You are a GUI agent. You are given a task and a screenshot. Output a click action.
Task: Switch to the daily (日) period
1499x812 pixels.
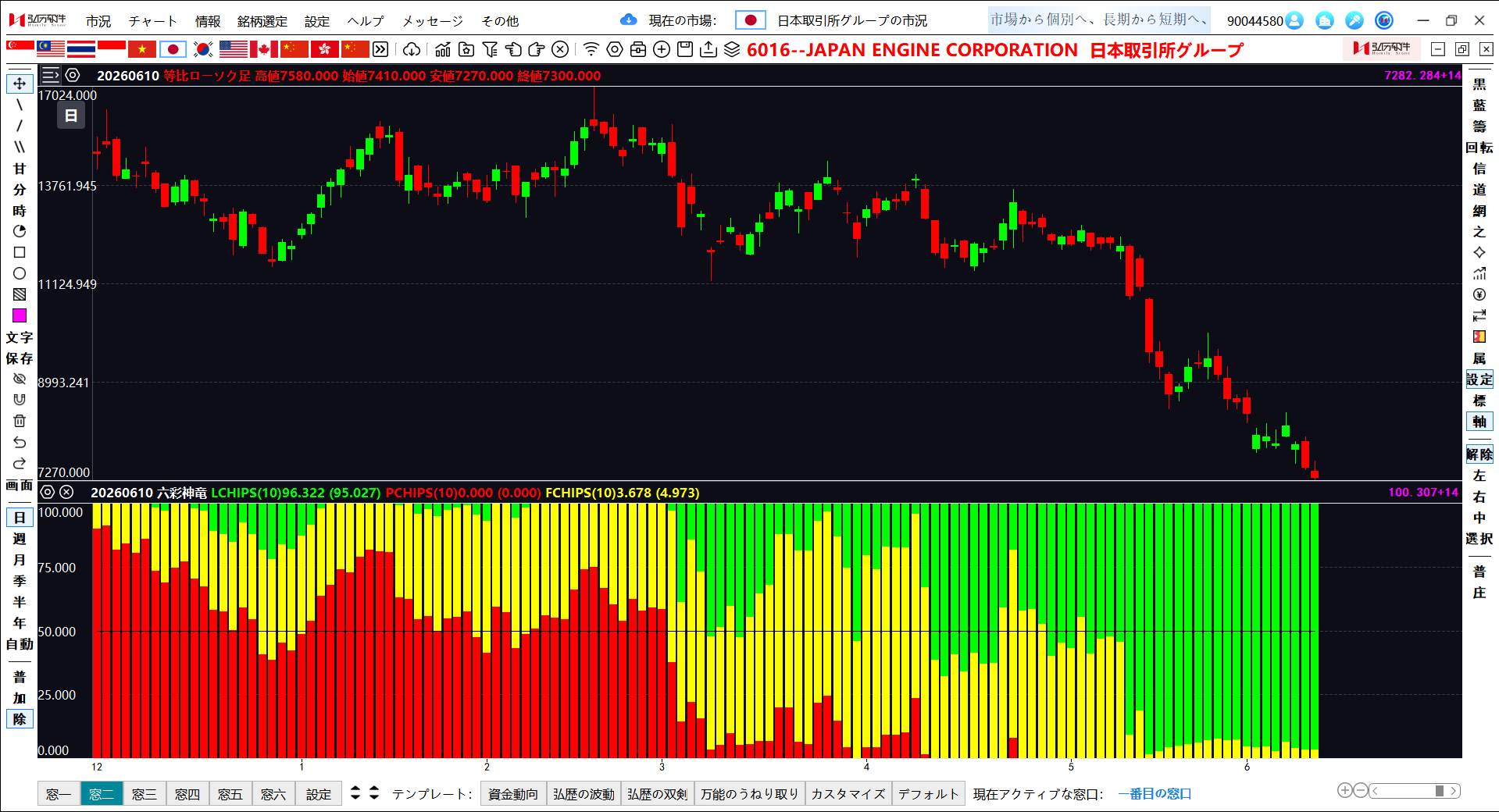point(20,517)
